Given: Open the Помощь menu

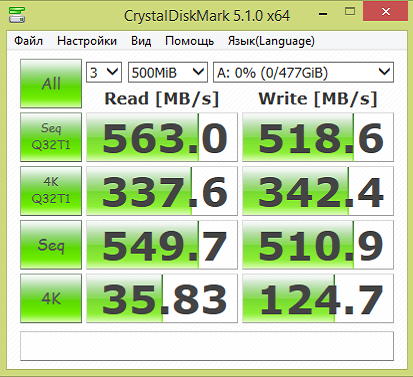Looking at the screenshot, I should (x=189, y=41).
